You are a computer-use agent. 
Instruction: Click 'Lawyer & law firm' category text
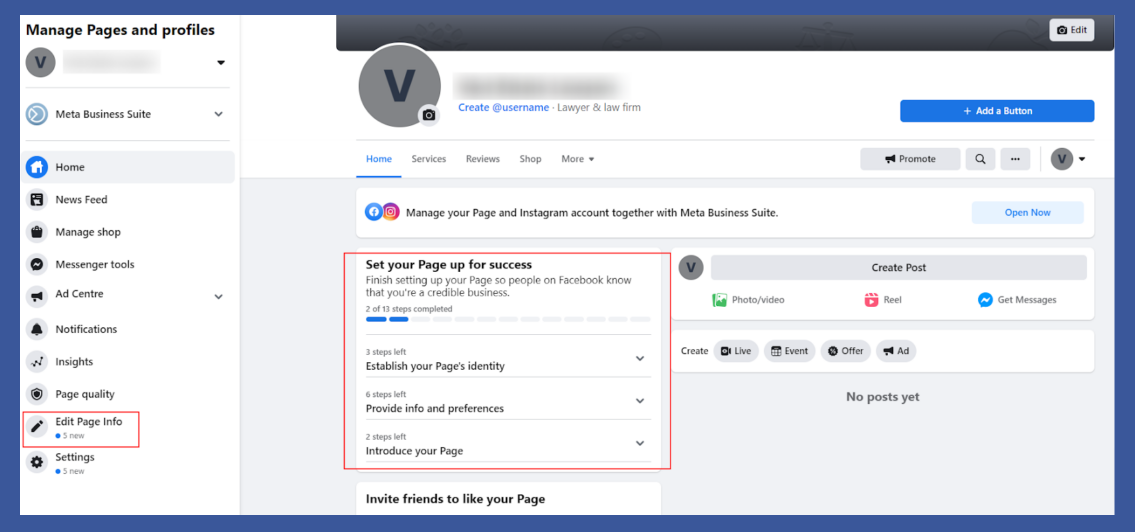click(x=599, y=107)
